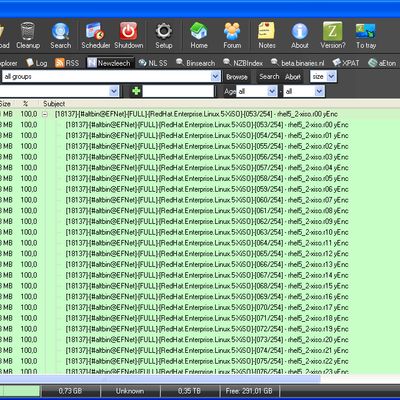The height and width of the screenshot is (400, 400).
Task: Open the Notes sticky note icon
Action: point(266,31)
